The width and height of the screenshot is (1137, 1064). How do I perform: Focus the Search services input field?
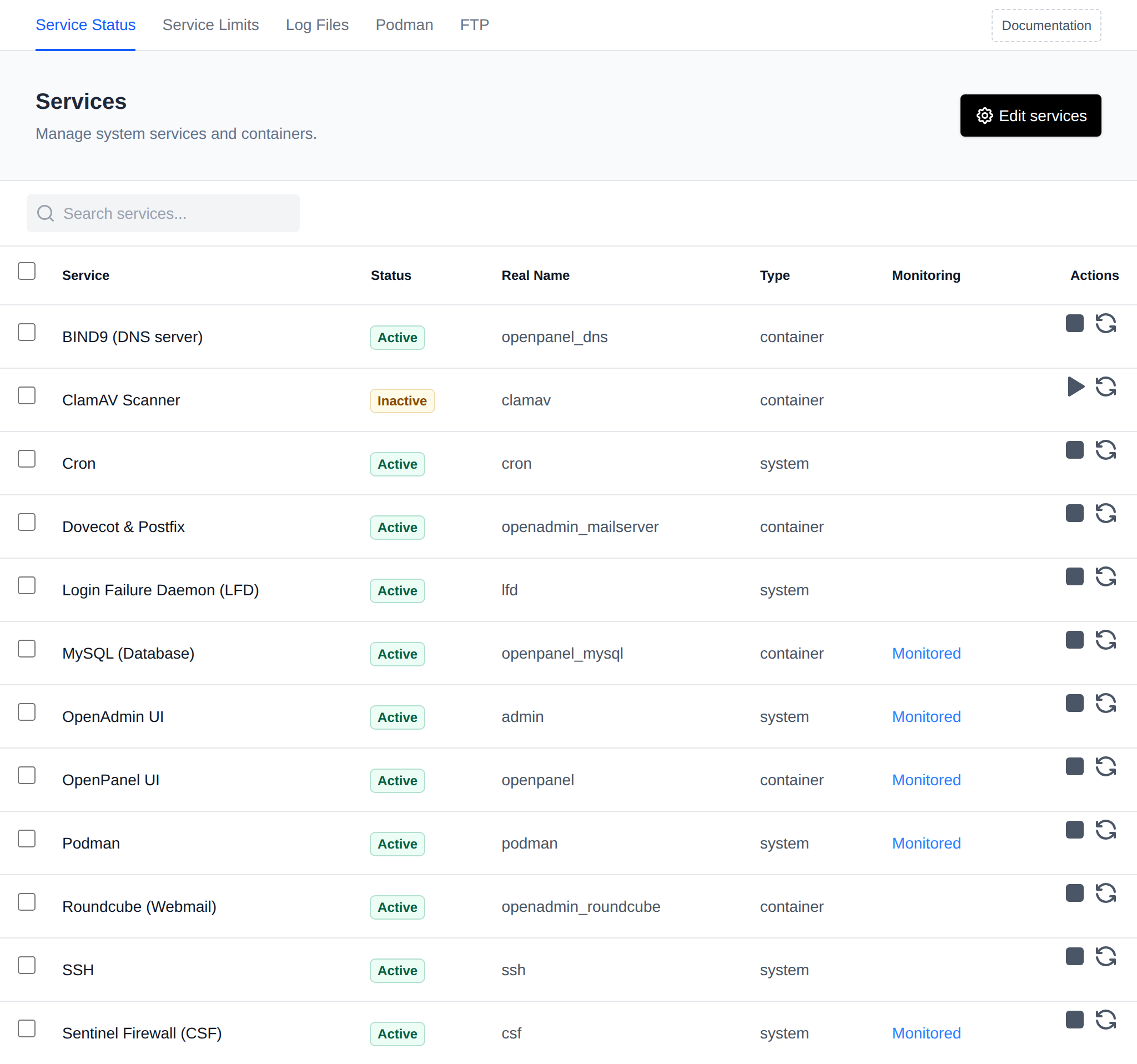pos(163,213)
